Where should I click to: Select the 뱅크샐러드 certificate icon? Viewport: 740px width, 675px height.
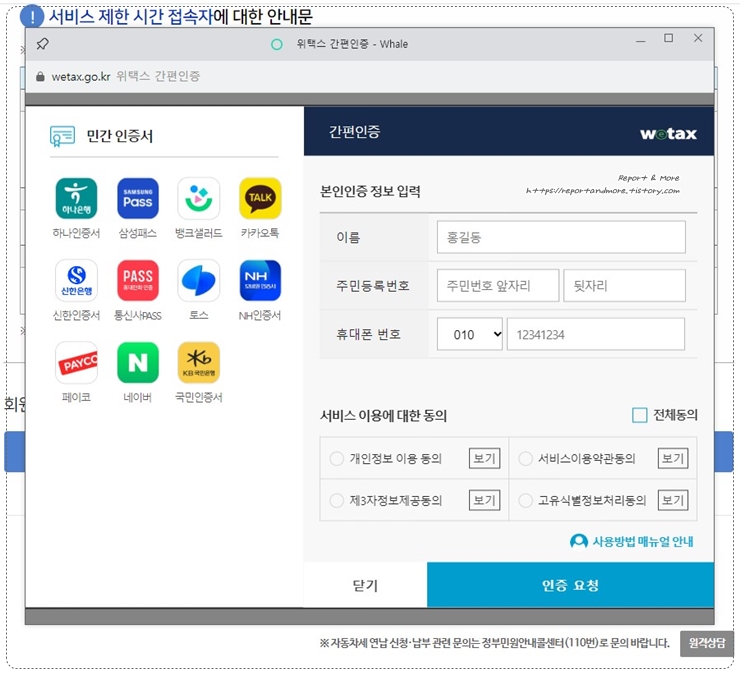(199, 198)
